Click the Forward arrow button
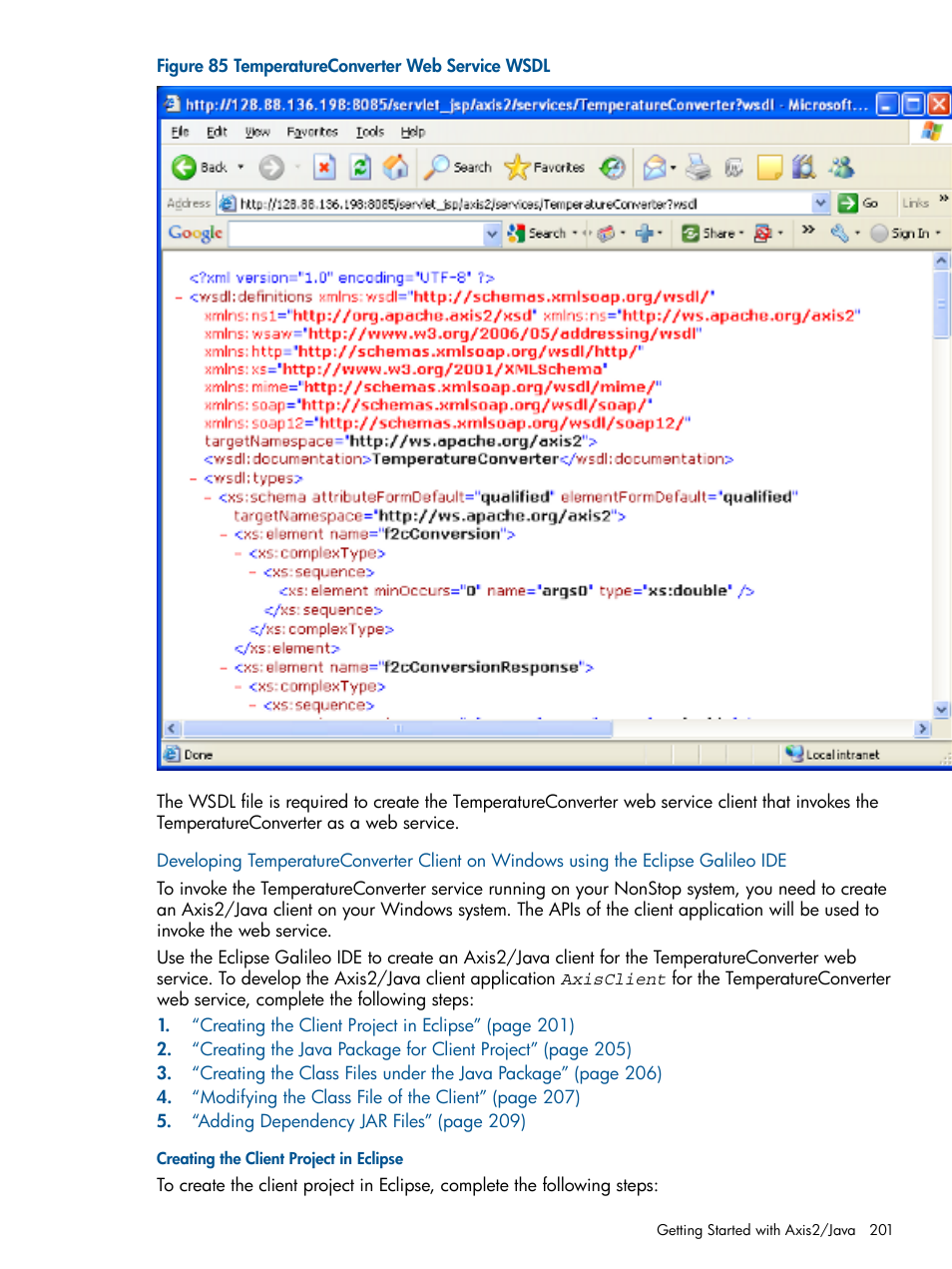This screenshot has height=1269, width=952. click(271, 168)
